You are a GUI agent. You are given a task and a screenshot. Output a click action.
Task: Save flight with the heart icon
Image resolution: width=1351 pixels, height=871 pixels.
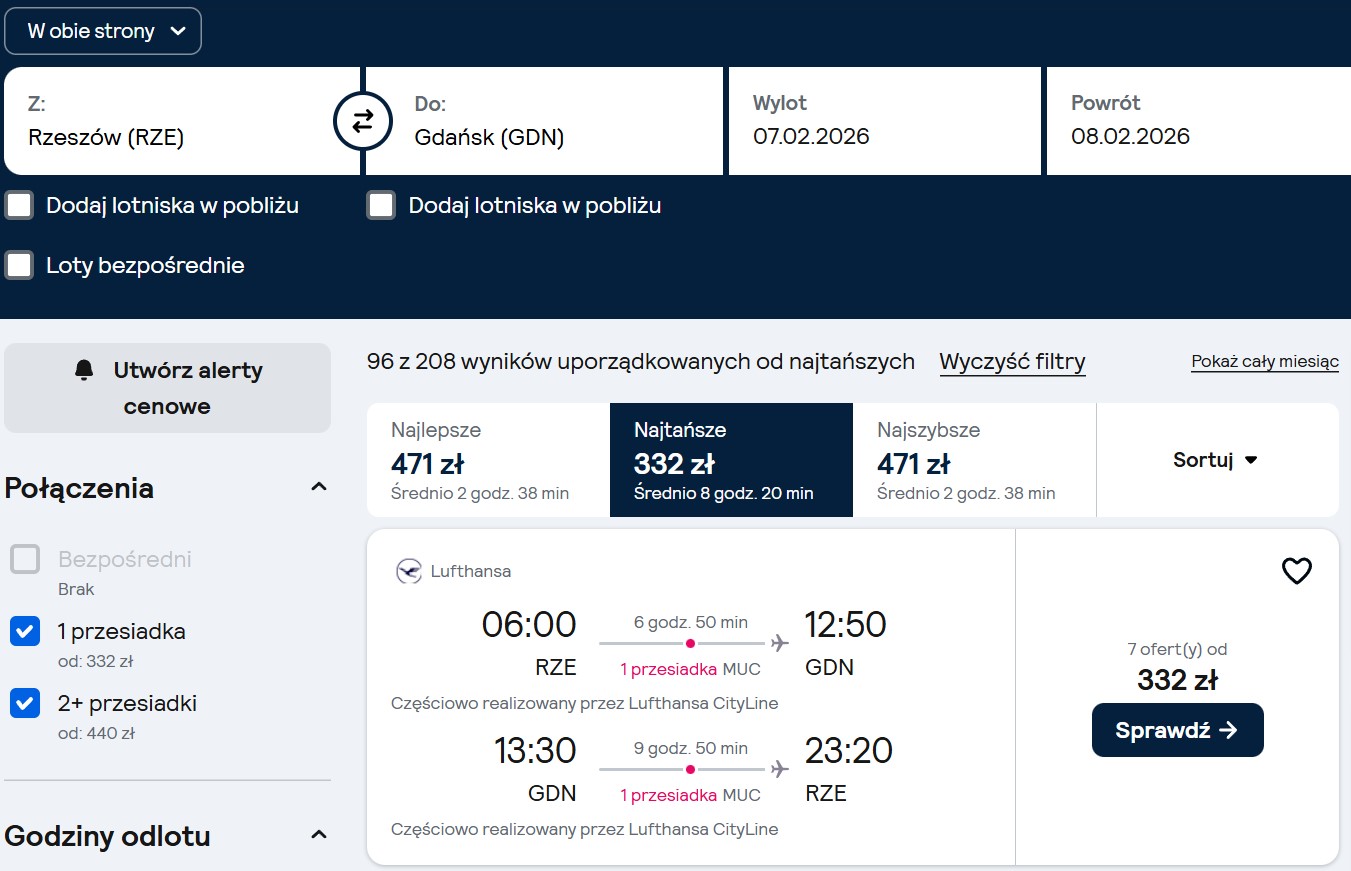pyautogui.click(x=1296, y=571)
